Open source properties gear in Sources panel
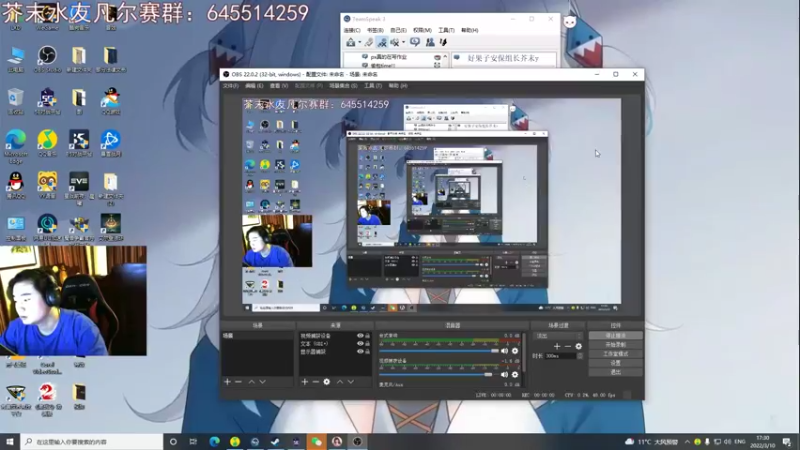 point(327,382)
